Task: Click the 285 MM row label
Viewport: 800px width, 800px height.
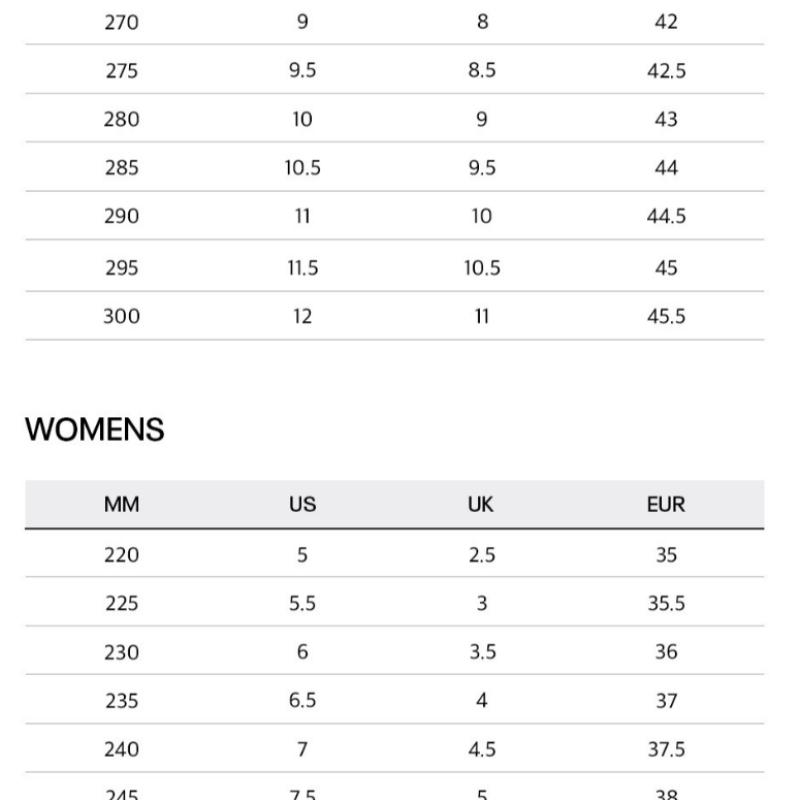Action: tap(121, 168)
